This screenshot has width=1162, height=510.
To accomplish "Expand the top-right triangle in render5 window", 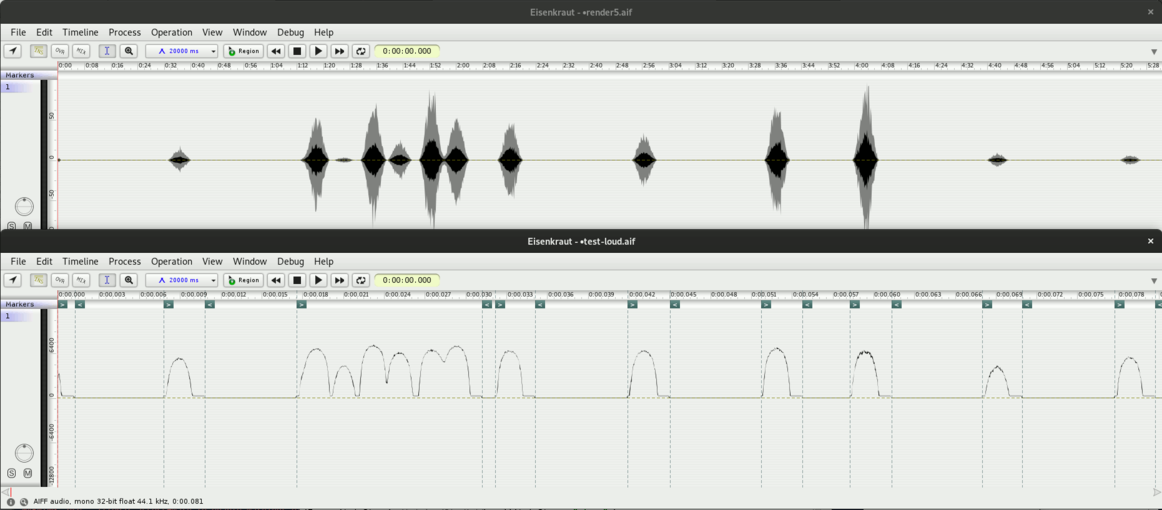I will click(x=1153, y=52).
